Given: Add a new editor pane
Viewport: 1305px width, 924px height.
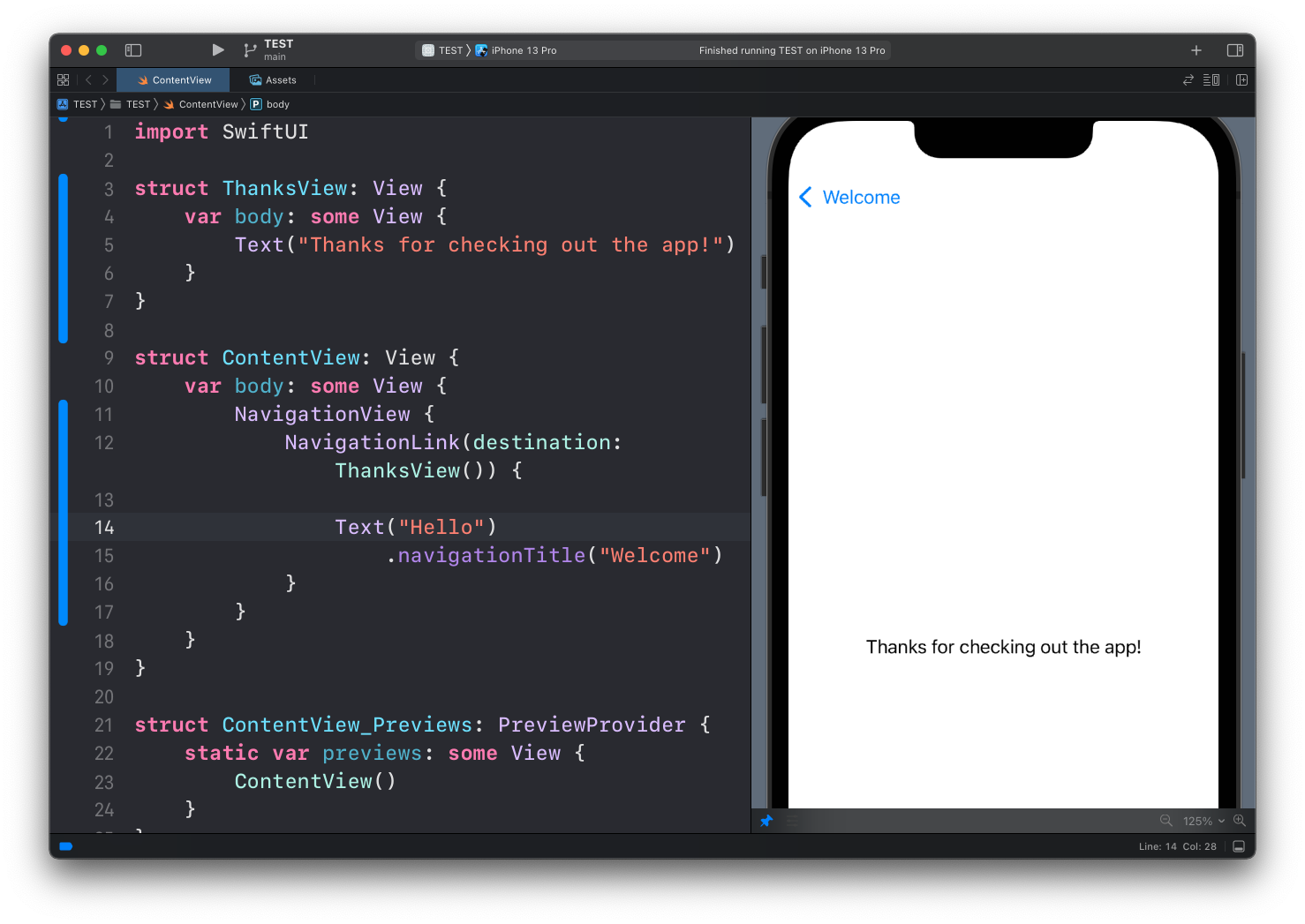Looking at the screenshot, I should (x=1241, y=80).
